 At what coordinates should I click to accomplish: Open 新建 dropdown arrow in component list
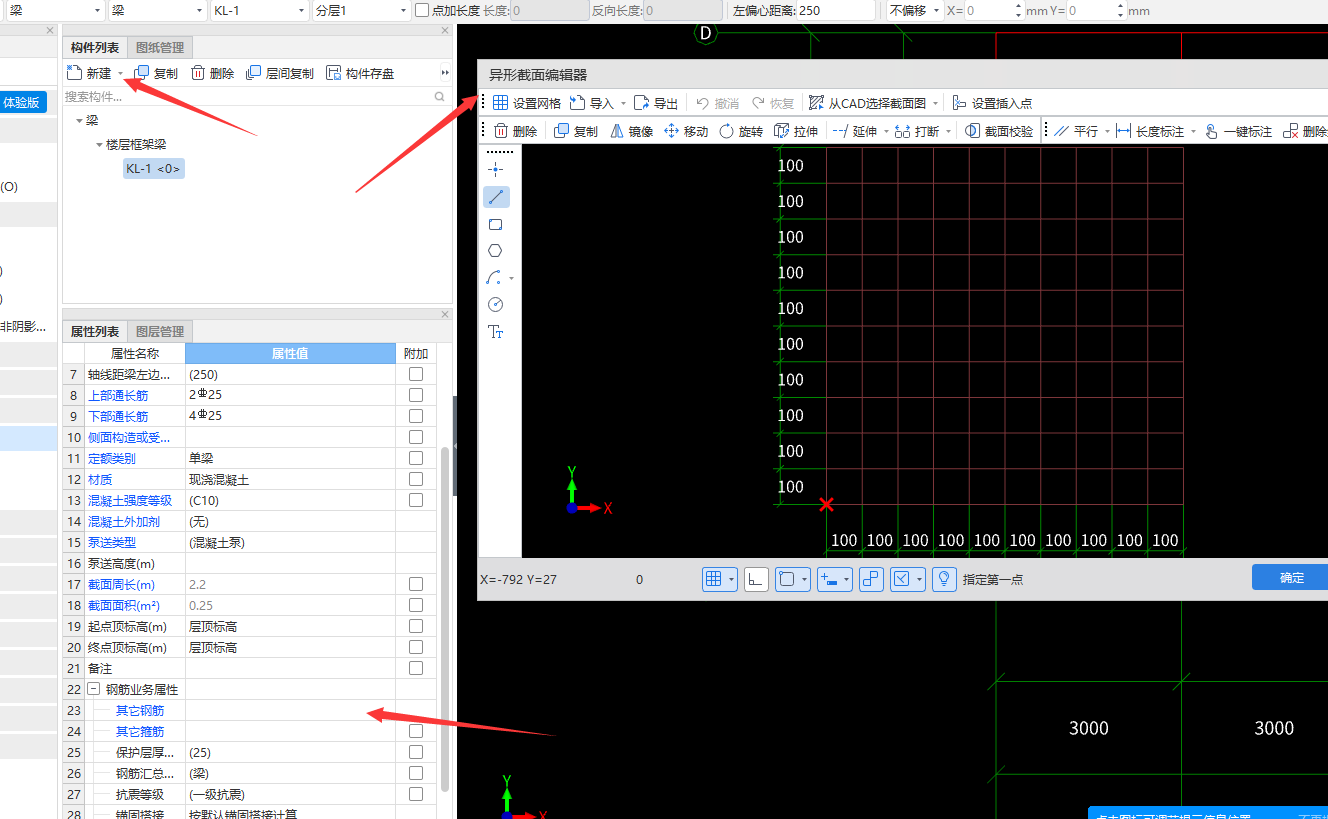pyautogui.click(x=120, y=74)
